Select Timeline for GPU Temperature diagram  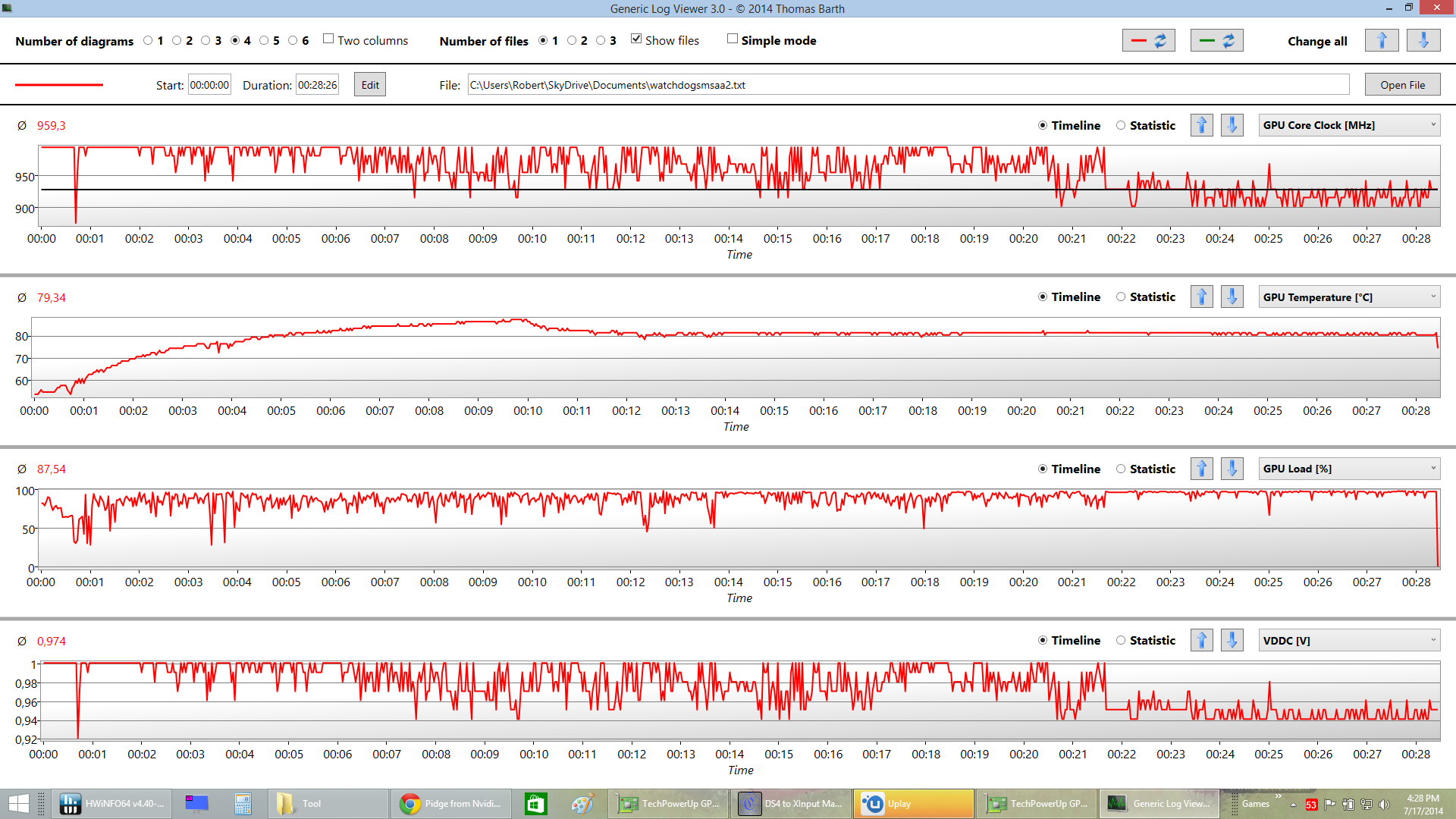coord(1043,297)
